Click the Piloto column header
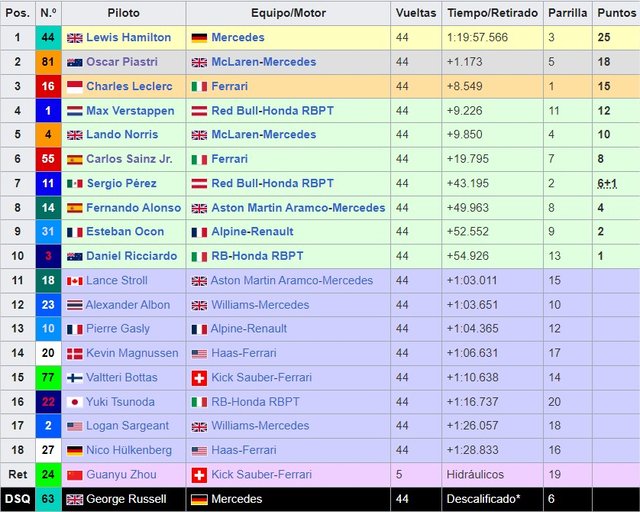 pos(124,13)
